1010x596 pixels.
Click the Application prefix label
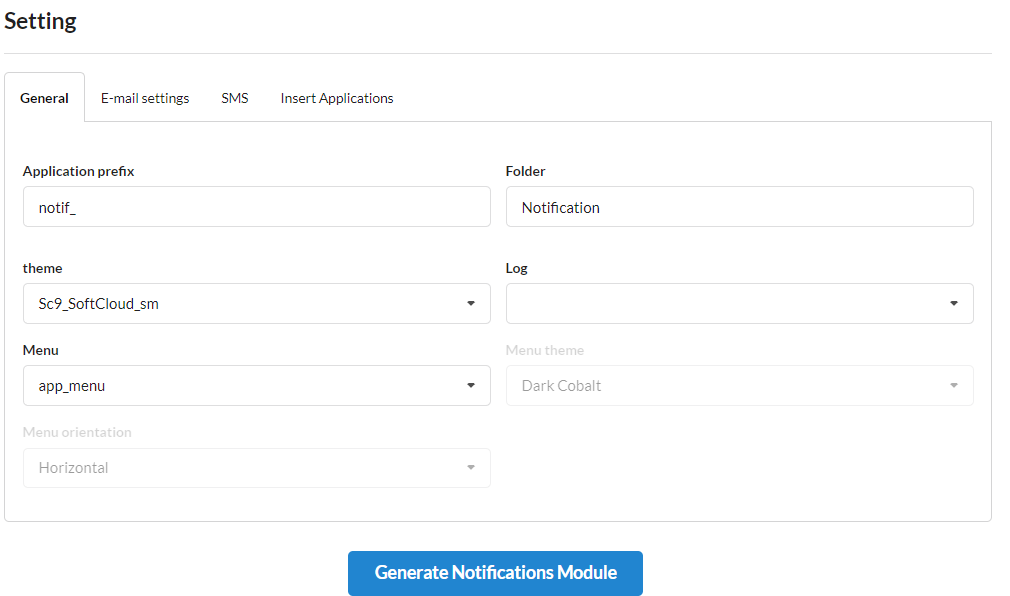point(79,171)
